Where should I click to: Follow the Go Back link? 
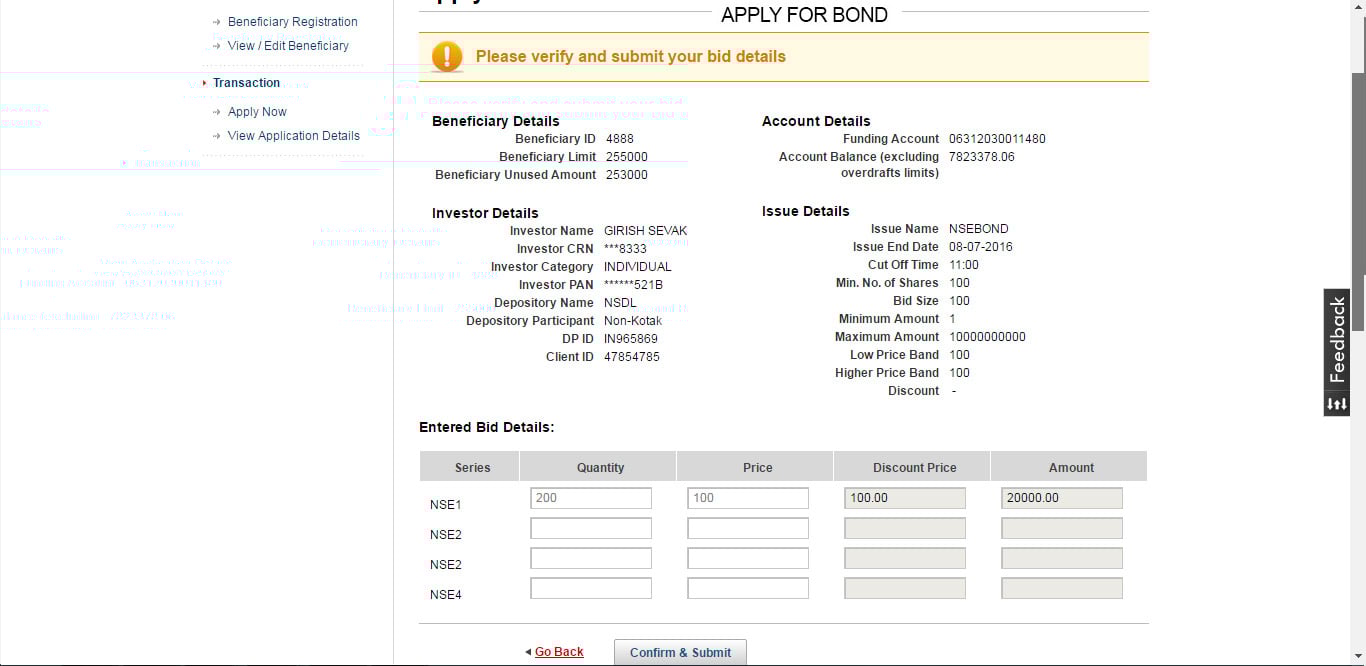coord(559,652)
